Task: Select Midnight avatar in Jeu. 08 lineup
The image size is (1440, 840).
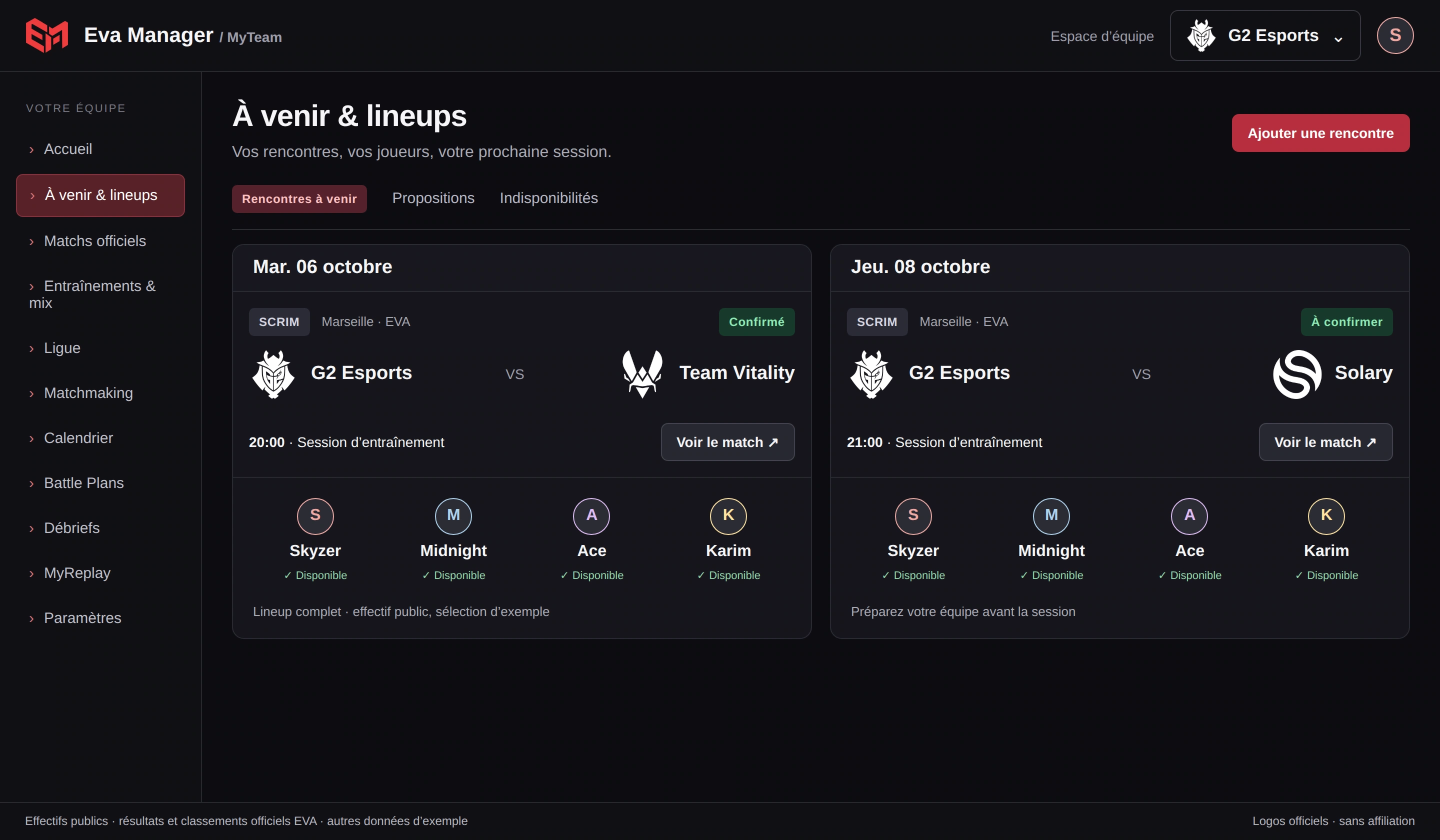Action: tap(1051, 516)
